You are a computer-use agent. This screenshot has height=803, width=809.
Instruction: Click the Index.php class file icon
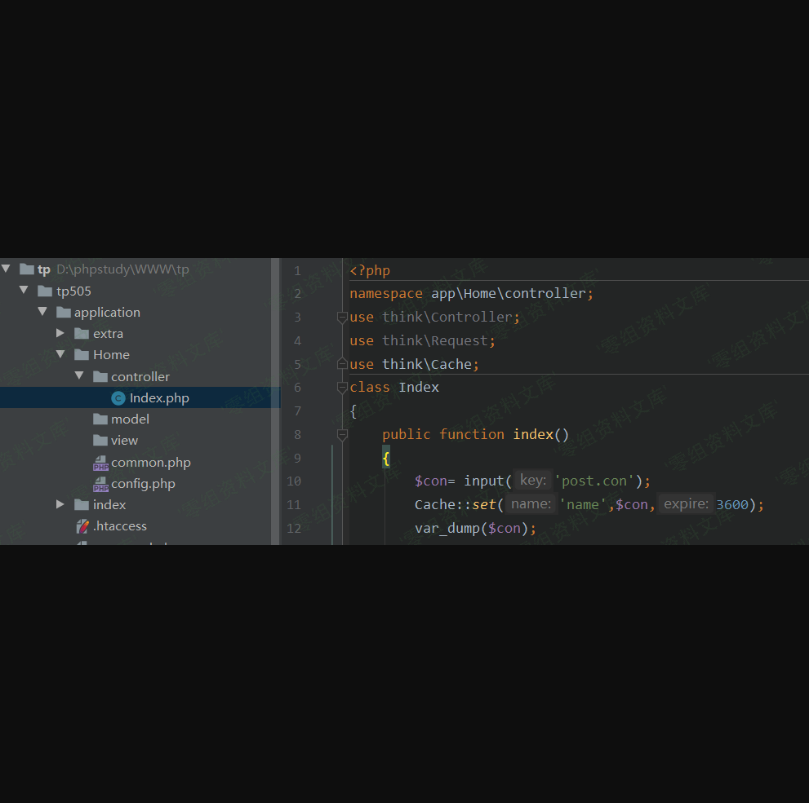click(x=118, y=398)
